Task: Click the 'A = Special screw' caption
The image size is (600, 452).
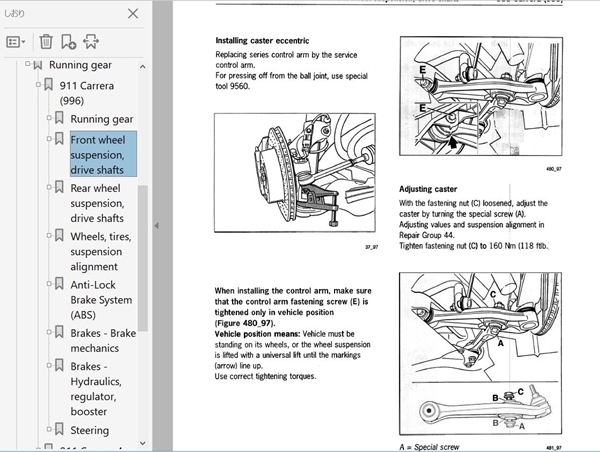Action: pyautogui.click(x=429, y=447)
